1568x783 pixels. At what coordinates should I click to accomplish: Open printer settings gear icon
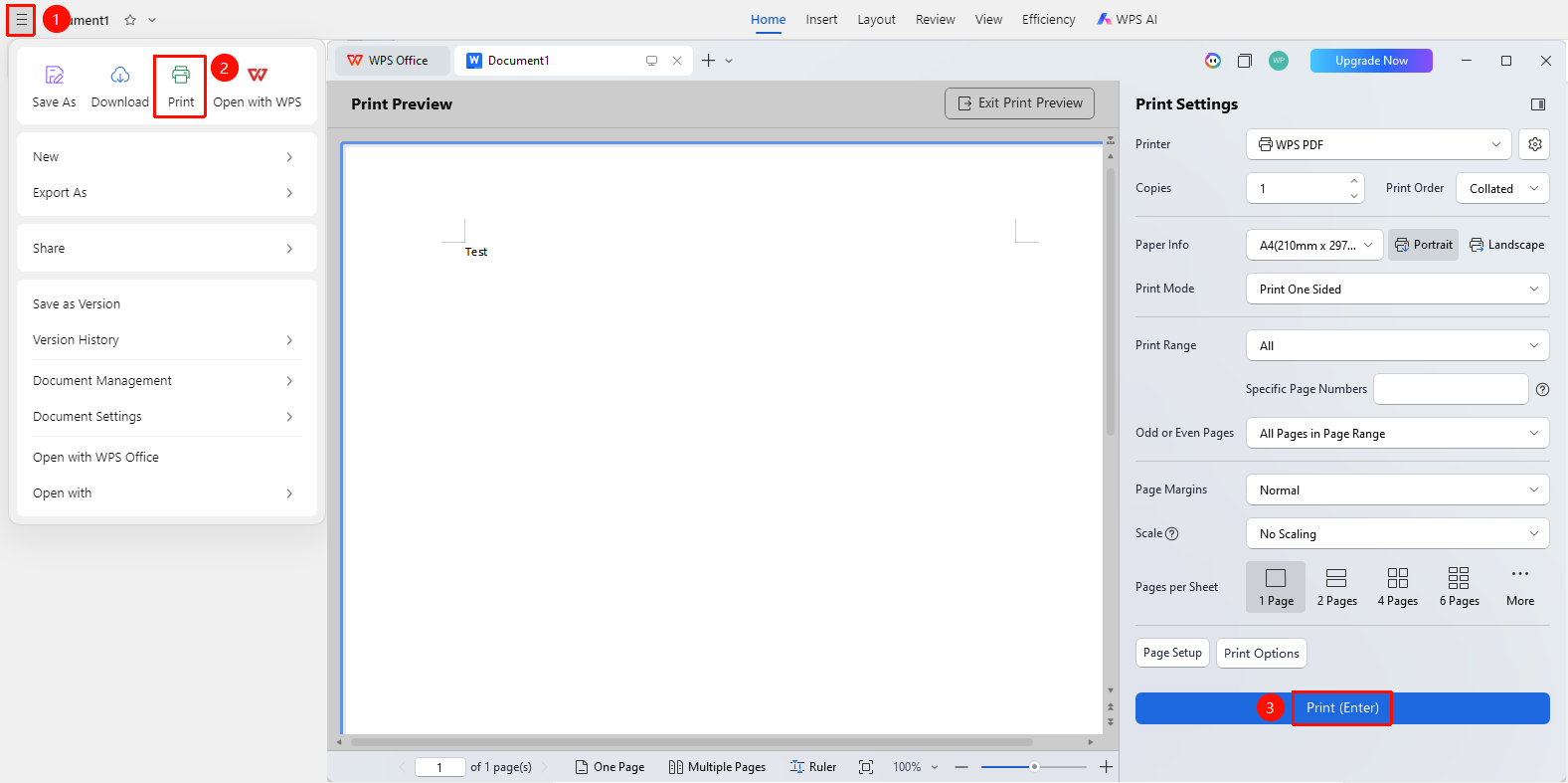pyautogui.click(x=1535, y=144)
